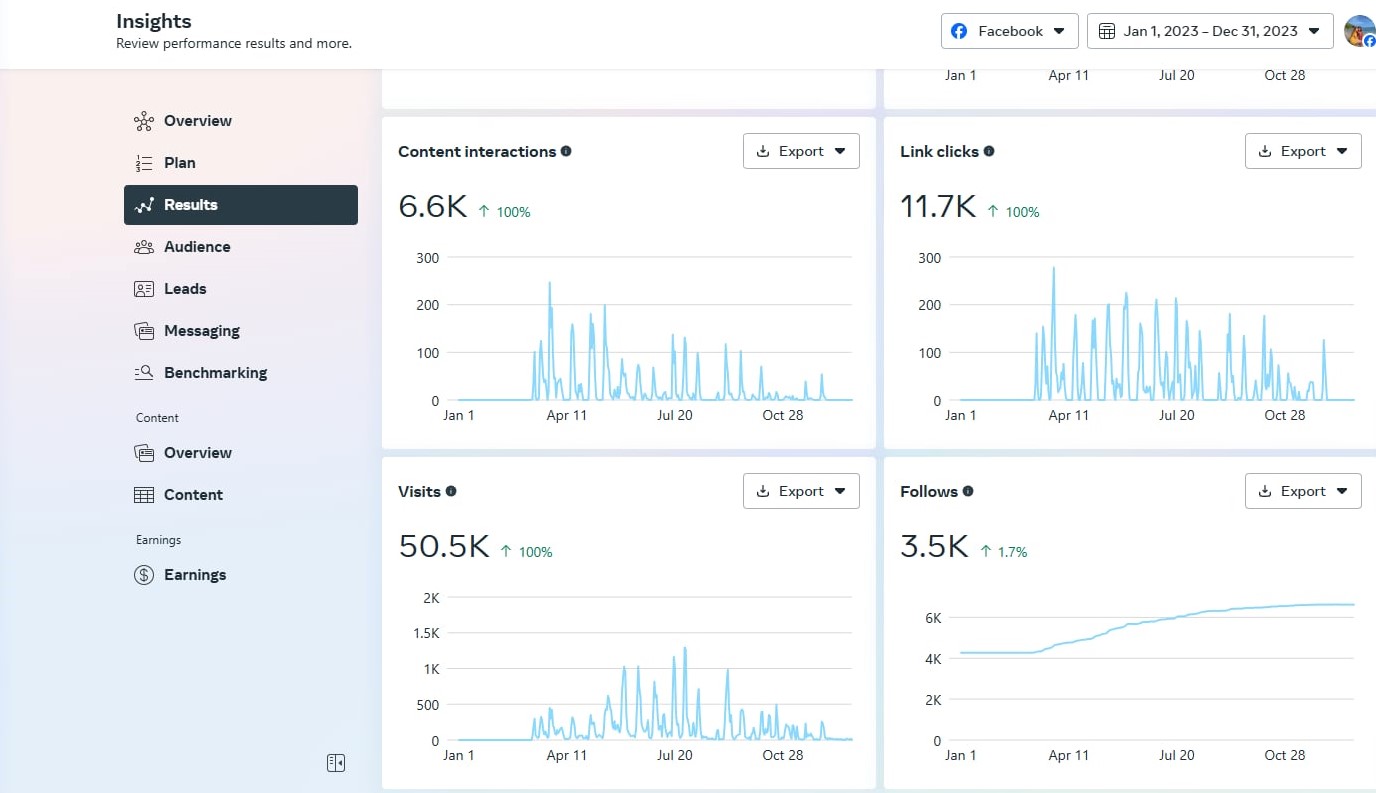The image size is (1376, 793).
Task: Click the Earnings dollar icon
Action: pos(144,575)
